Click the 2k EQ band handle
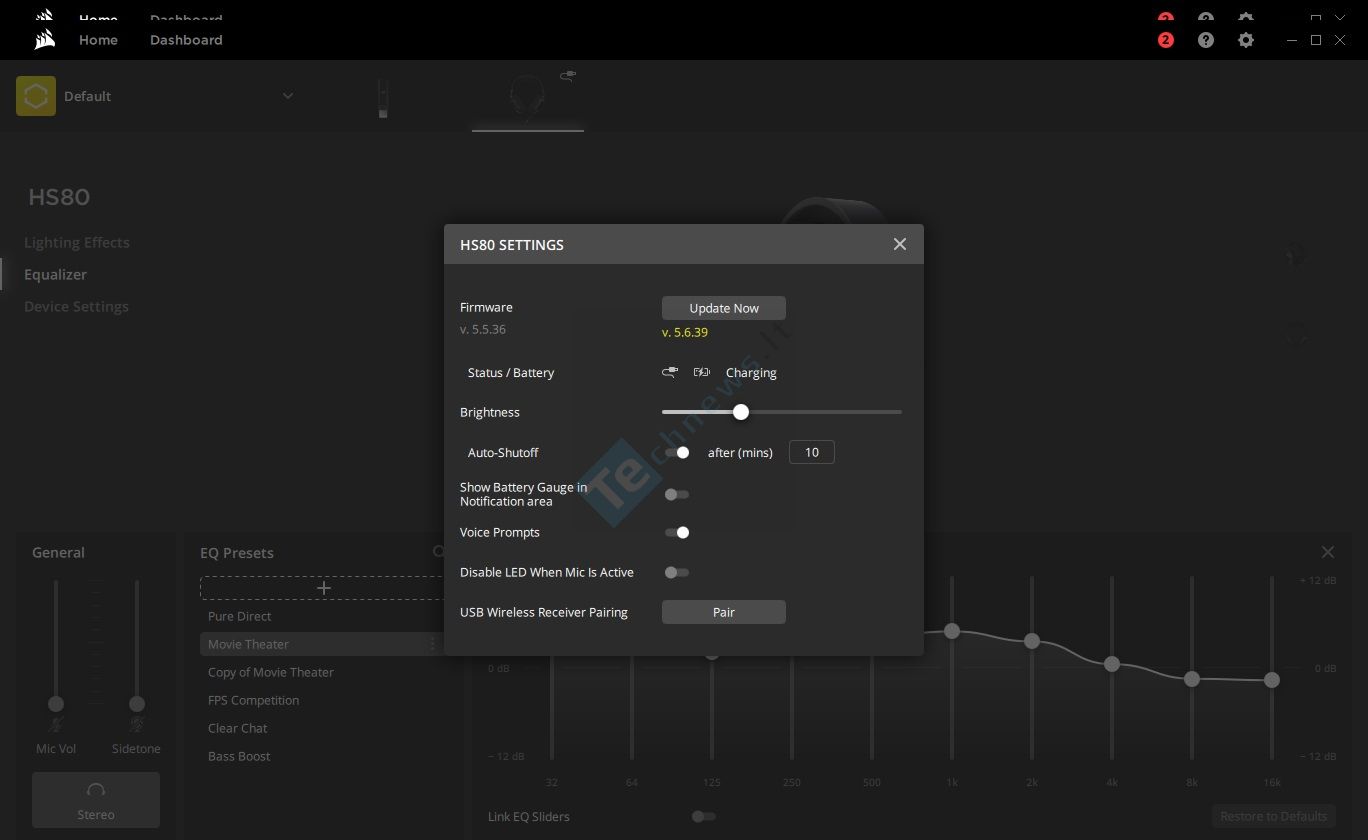The width and height of the screenshot is (1368, 840). (x=1032, y=640)
